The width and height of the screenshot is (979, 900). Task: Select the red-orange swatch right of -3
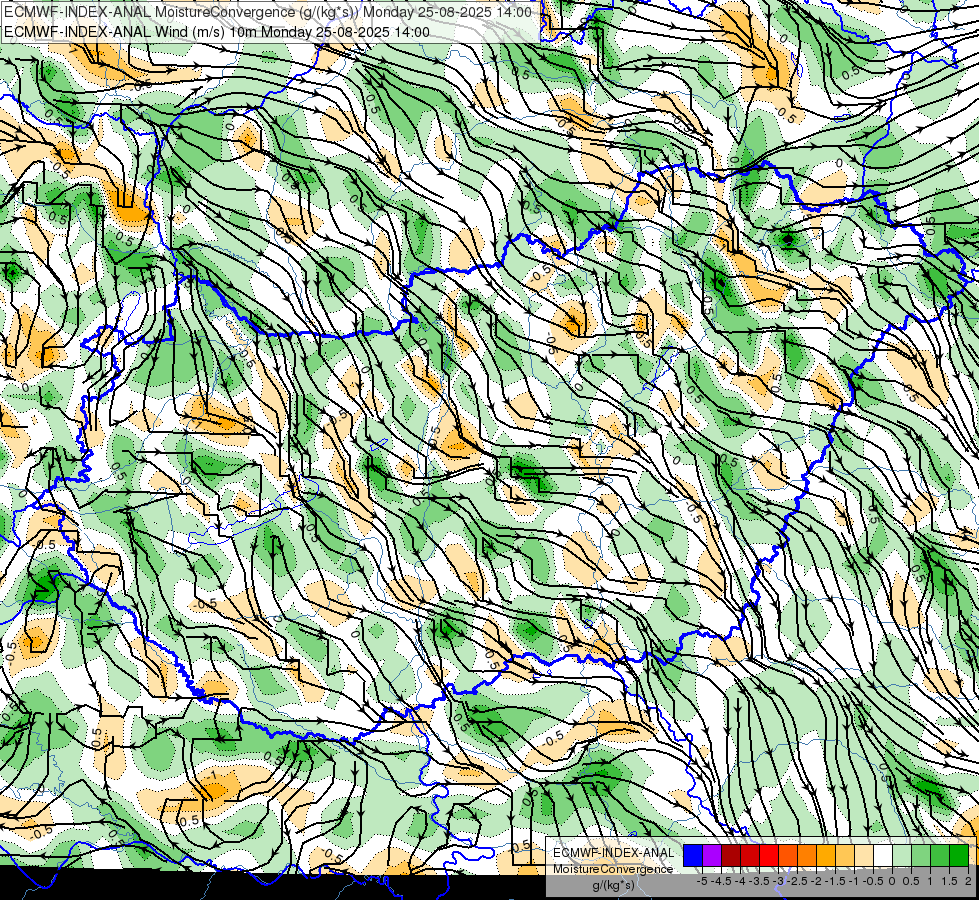pos(788,855)
